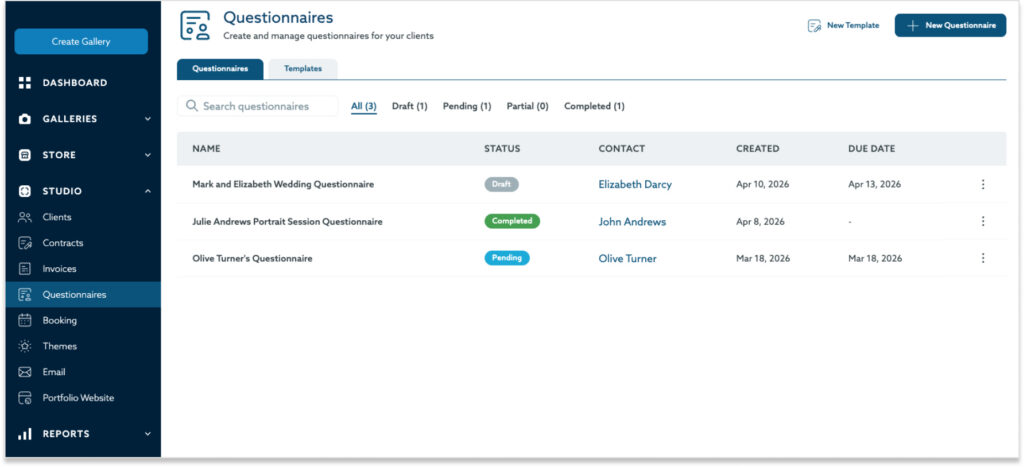The image size is (1024, 467).
Task: Click the search magnifier icon
Action: (x=192, y=106)
